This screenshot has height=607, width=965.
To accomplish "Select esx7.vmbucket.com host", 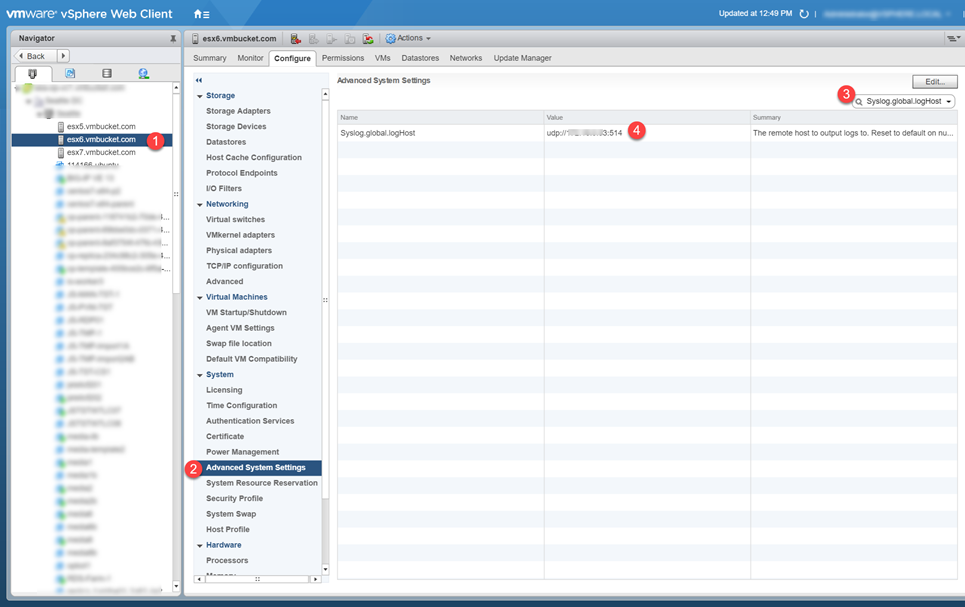I will point(101,153).
